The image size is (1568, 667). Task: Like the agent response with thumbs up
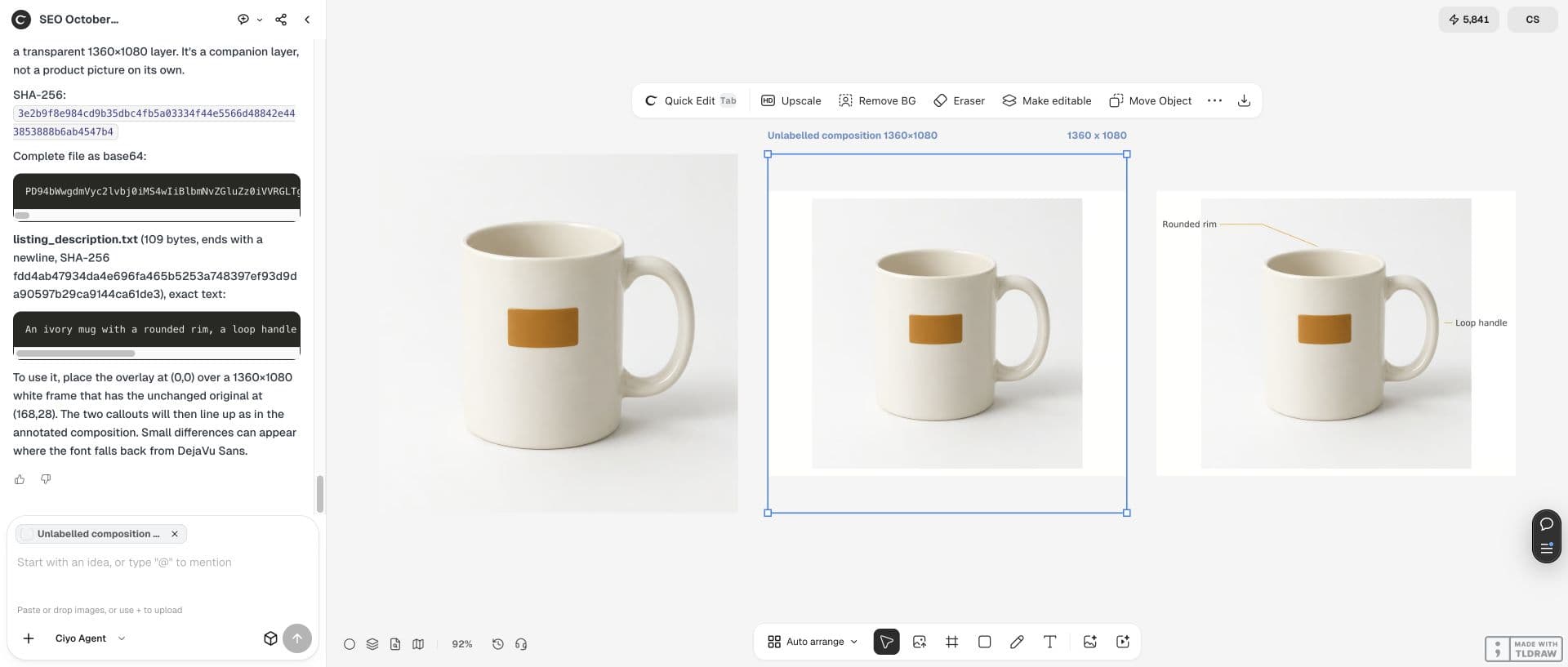tap(20, 479)
